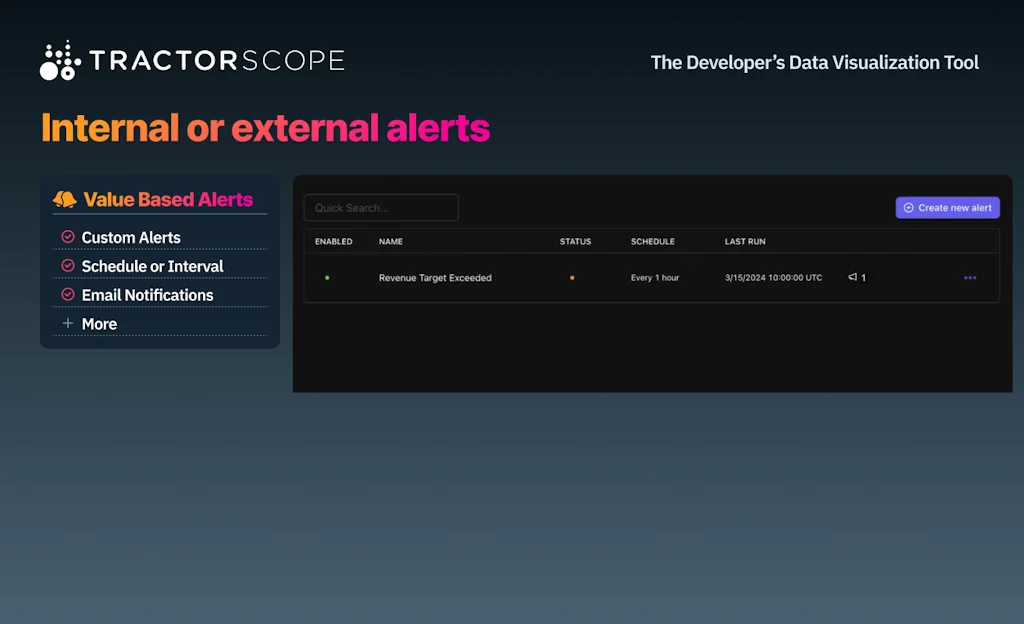Image resolution: width=1024 pixels, height=624 pixels.
Task: Click the Value Based Alerts heading
Action: tap(168, 200)
